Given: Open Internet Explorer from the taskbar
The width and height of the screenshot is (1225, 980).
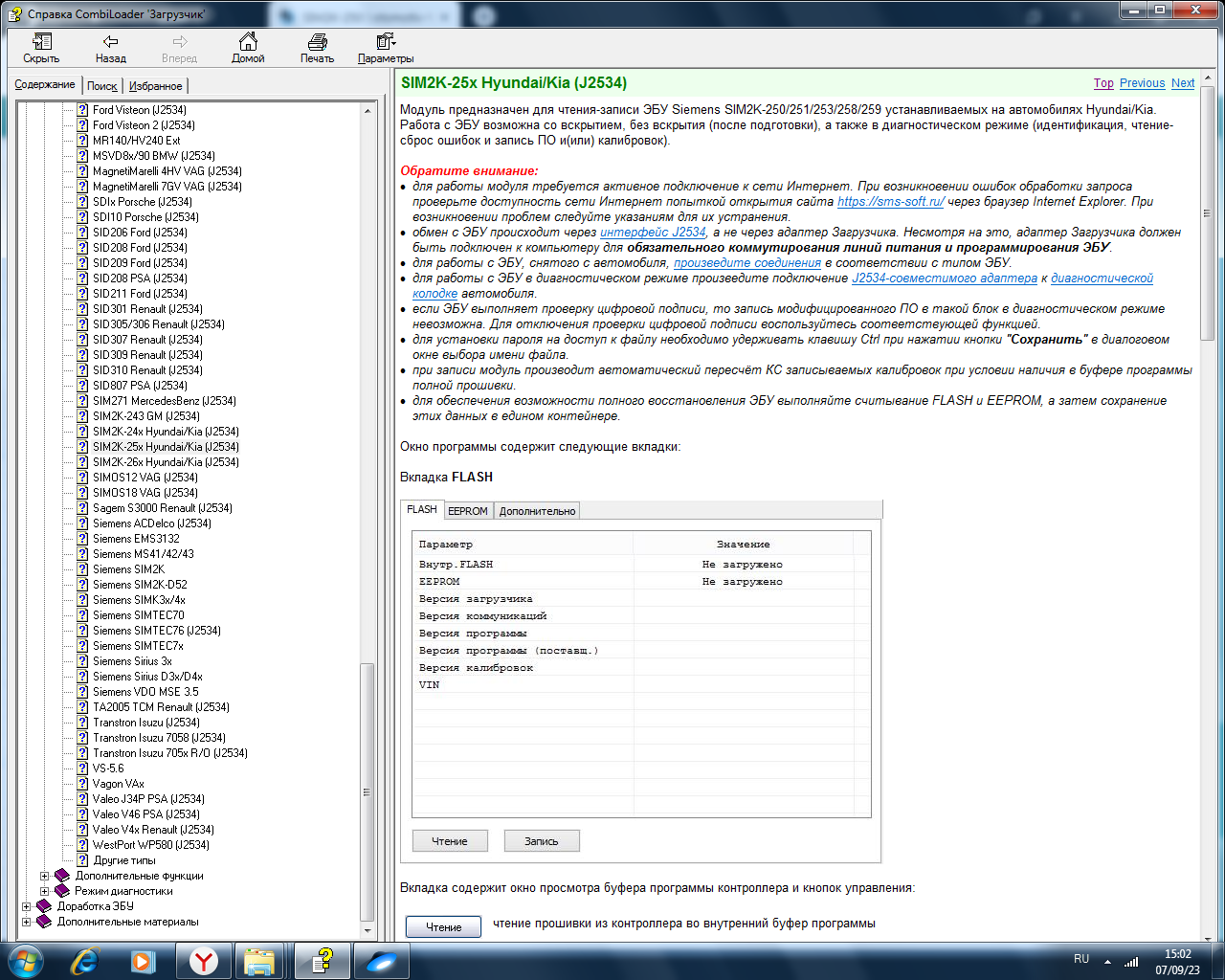Looking at the screenshot, I should coord(86,960).
